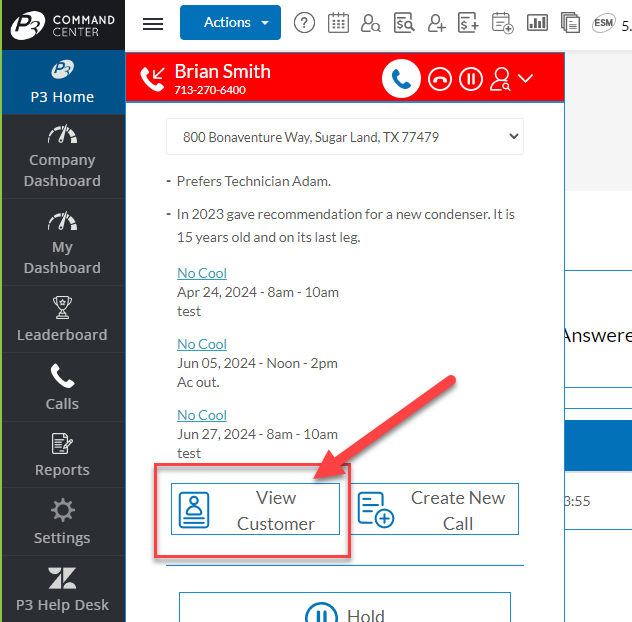
Task: Open Settings in sidebar
Action: click(x=63, y=522)
